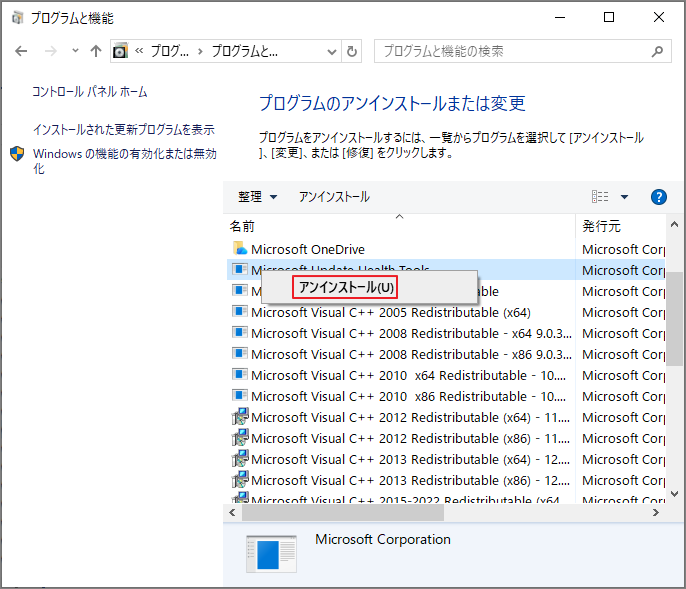Image resolution: width=686 pixels, height=589 pixels.
Task: Choose アンインストール(U) in the context menu
Action: [345, 287]
